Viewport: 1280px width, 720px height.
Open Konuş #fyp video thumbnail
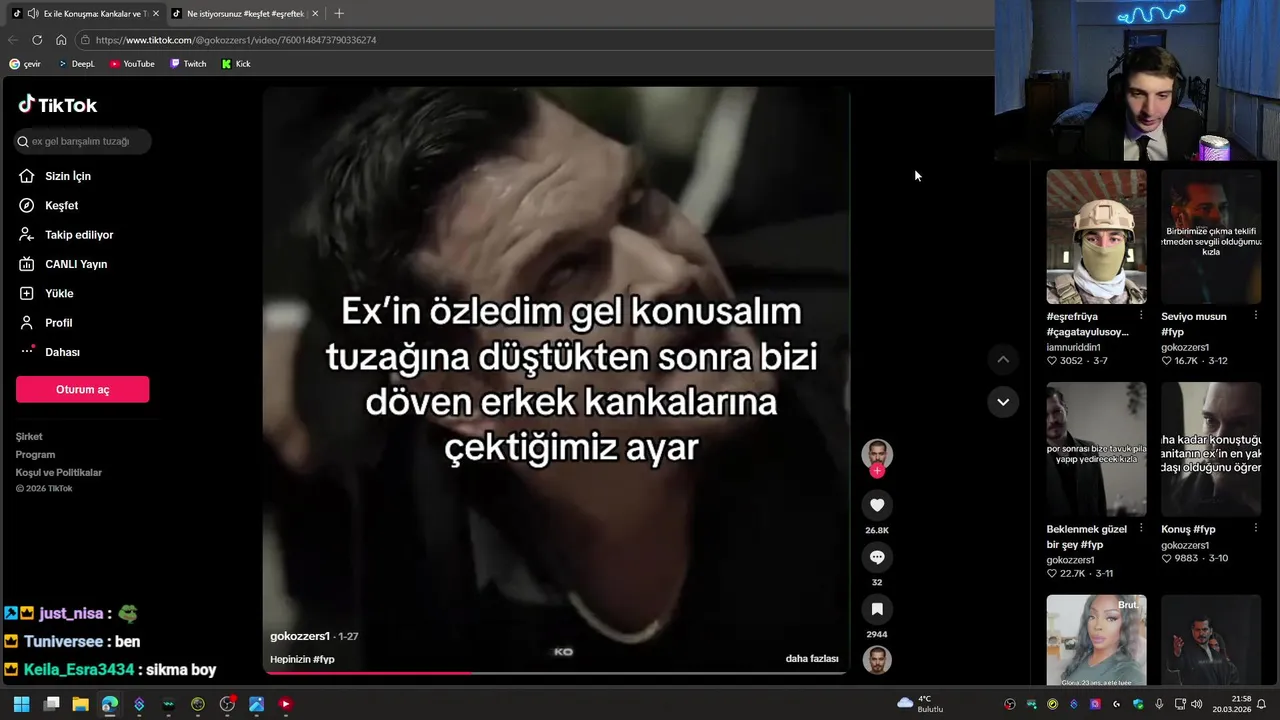[1211, 449]
